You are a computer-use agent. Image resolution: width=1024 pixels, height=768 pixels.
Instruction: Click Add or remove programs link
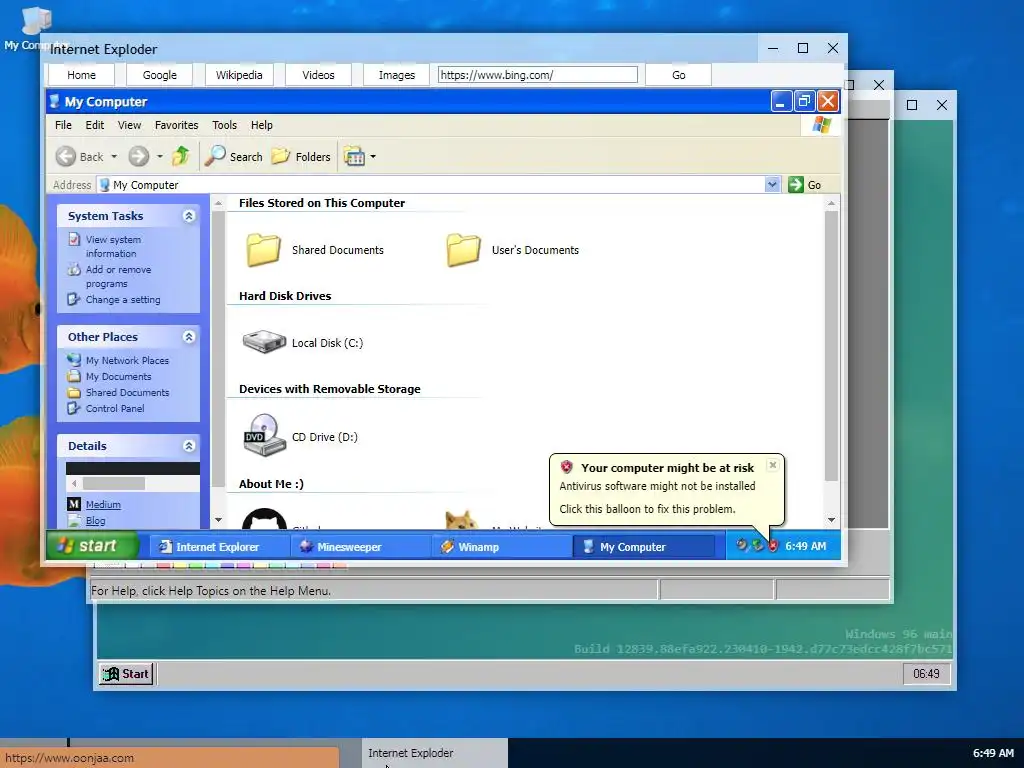118,276
